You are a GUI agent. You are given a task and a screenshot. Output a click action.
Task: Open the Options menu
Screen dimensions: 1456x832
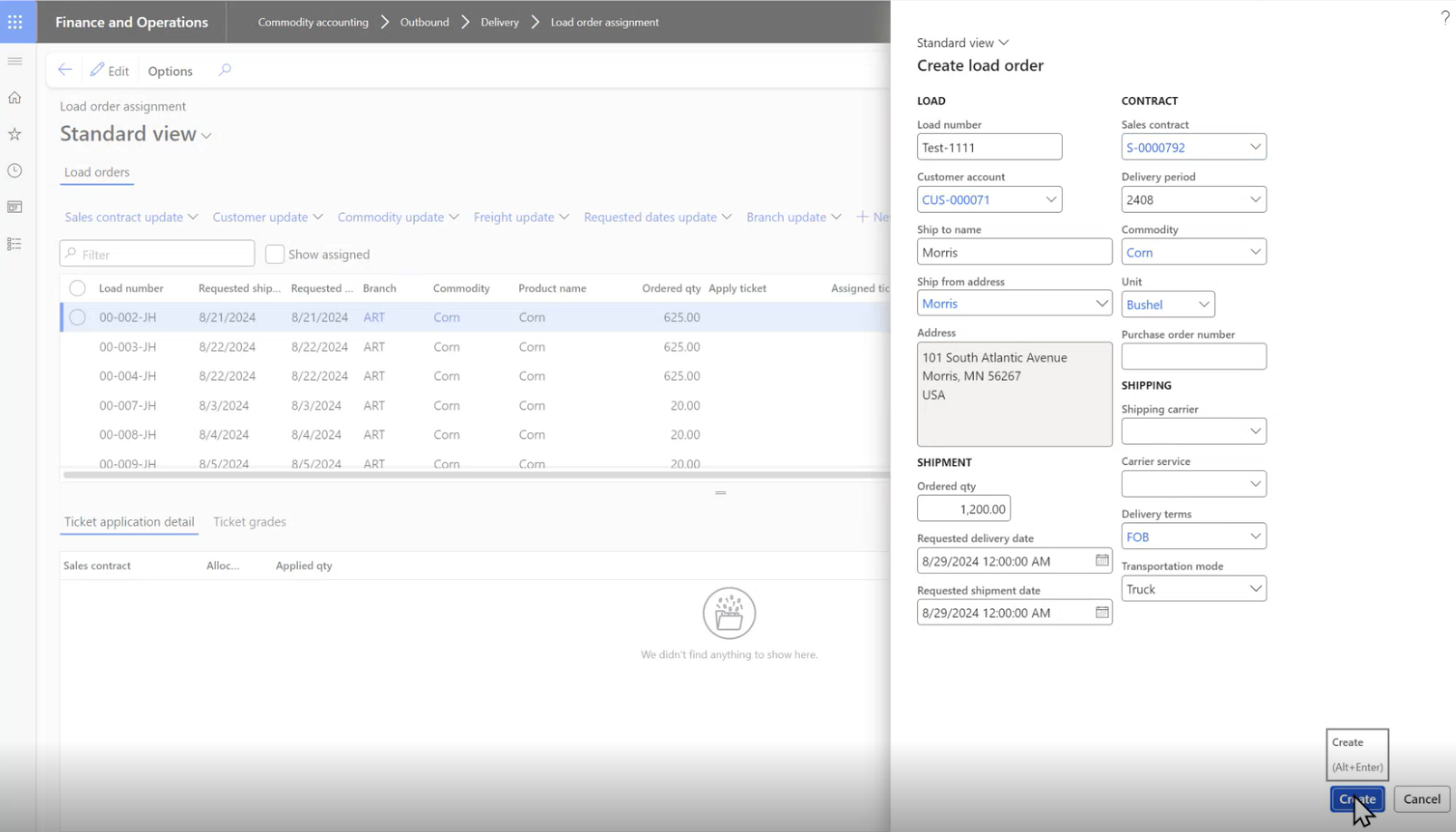coord(170,70)
